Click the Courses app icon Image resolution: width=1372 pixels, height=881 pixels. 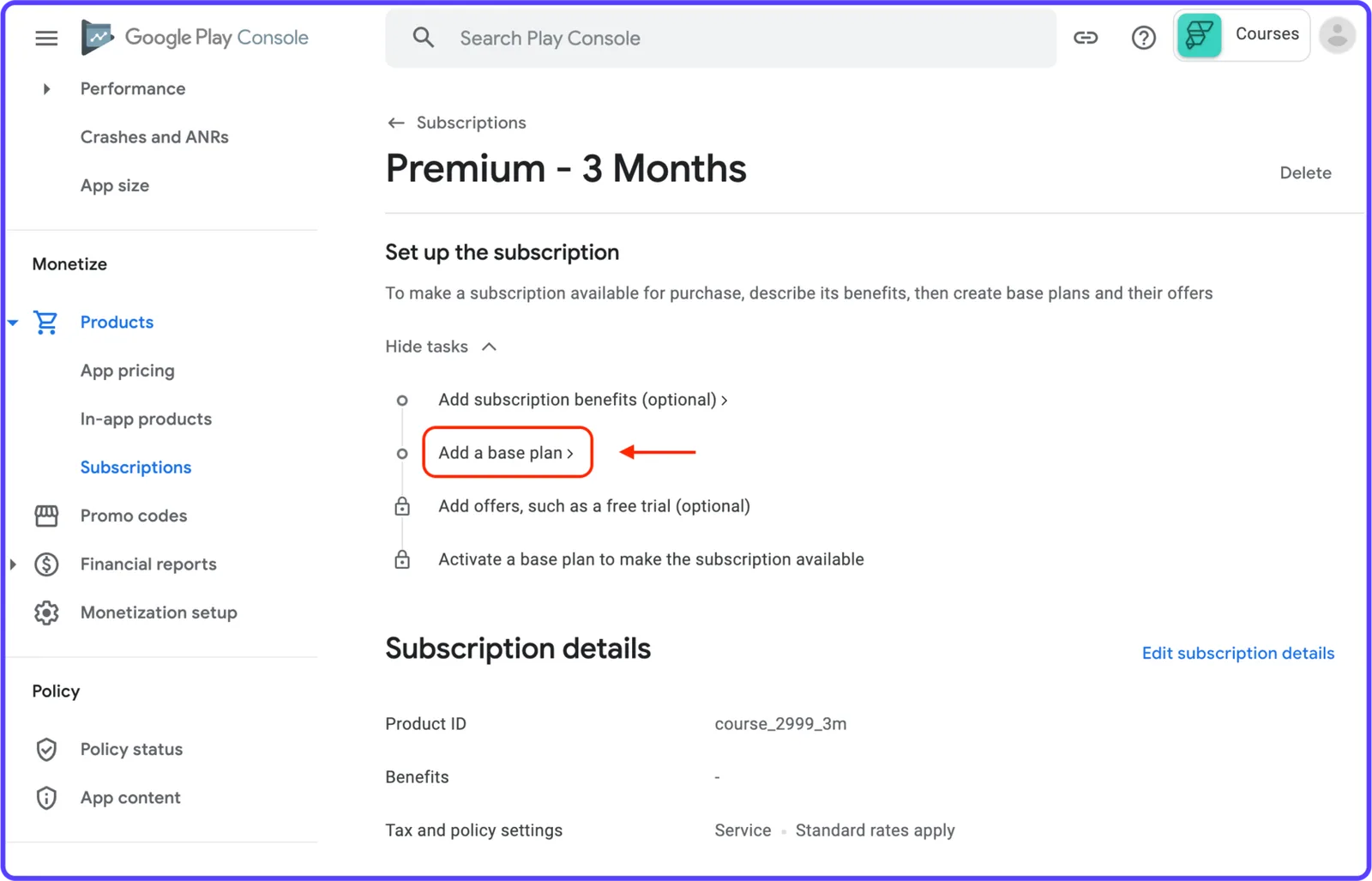click(1199, 35)
